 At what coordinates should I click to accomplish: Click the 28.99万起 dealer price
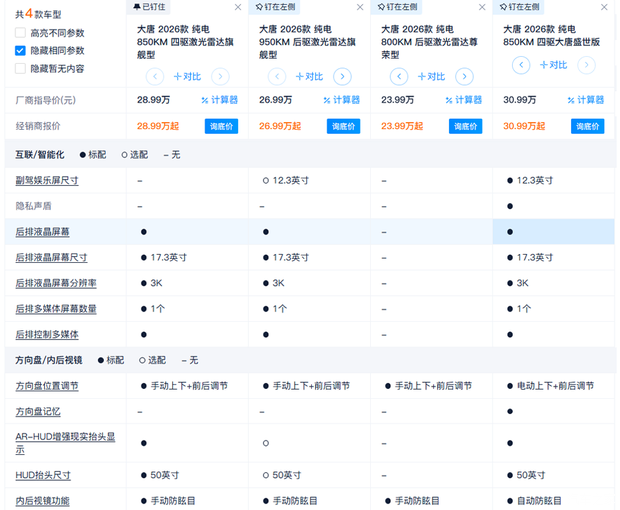click(158, 126)
